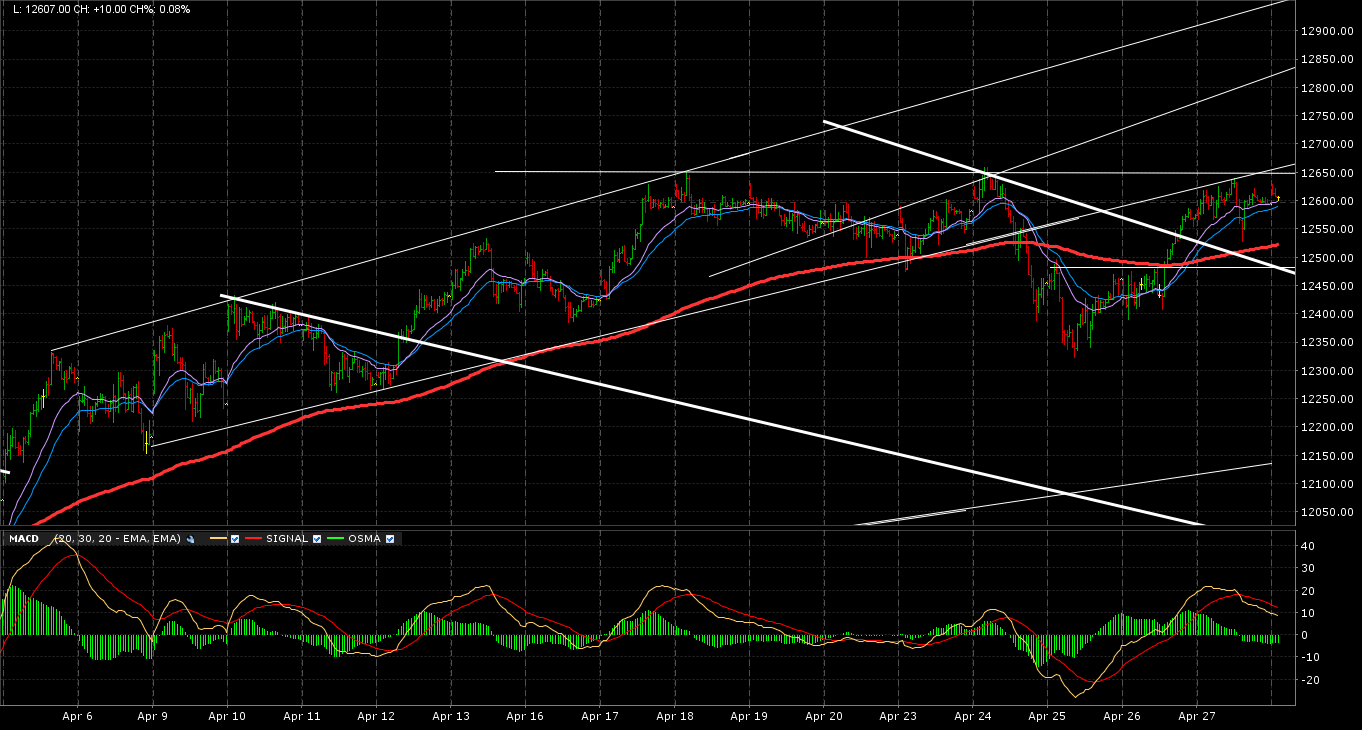The image size is (1362, 730).
Task: Click the 40 value on MACD scale
Action: [1309, 546]
